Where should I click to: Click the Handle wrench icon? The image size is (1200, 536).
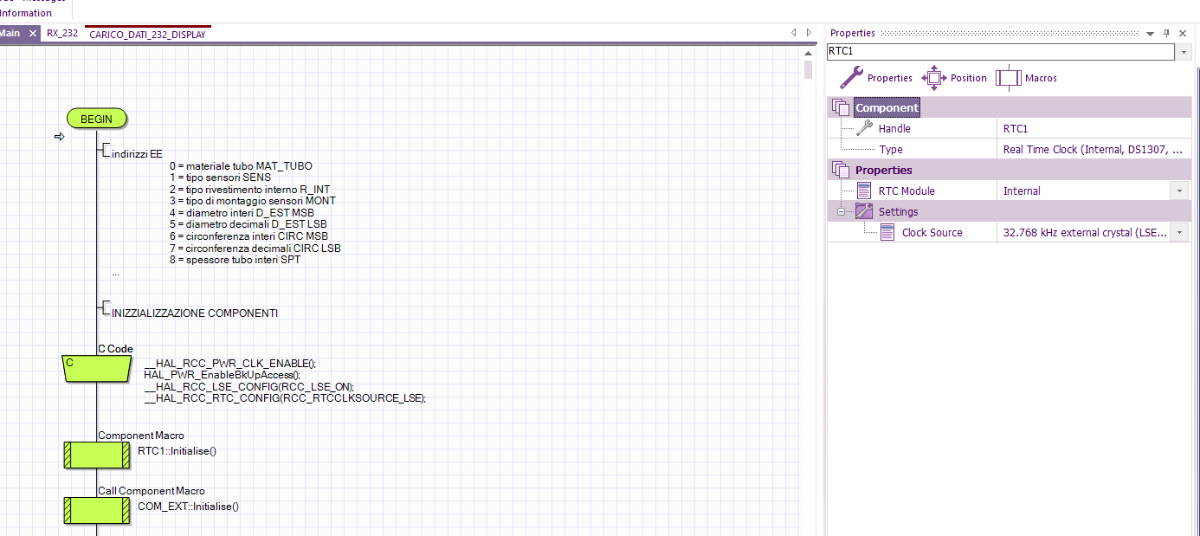coord(865,128)
